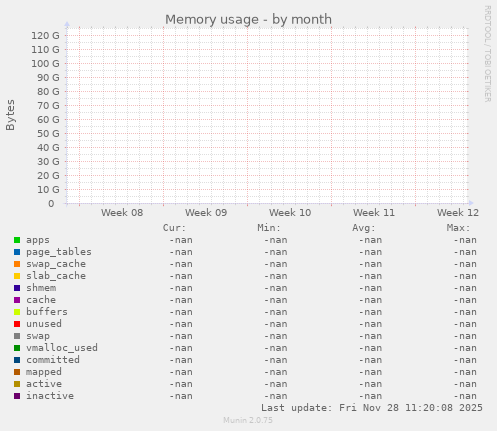The height and width of the screenshot is (431, 497).
Task: Click the purple cache legend swatch
Action: tap(17, 300)
